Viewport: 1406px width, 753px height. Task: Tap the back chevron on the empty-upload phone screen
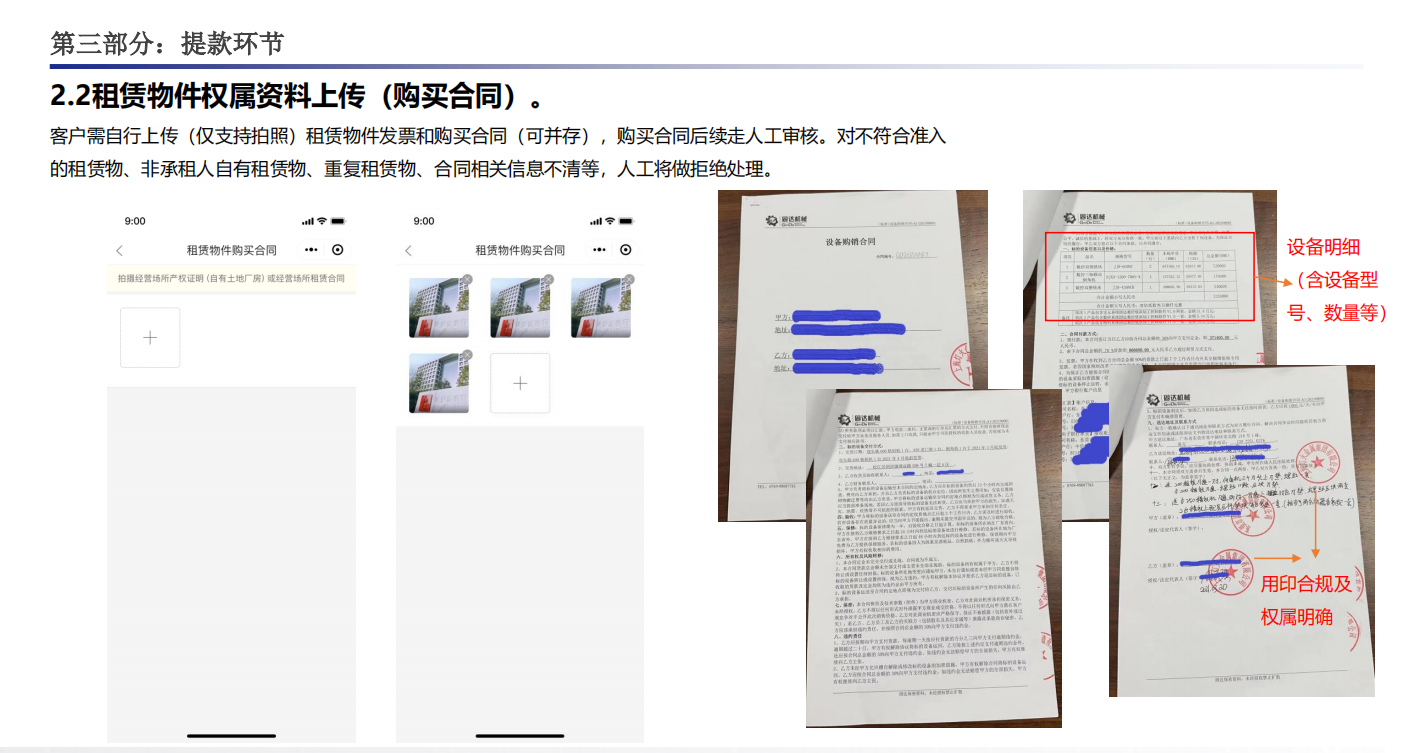[120, 250]
